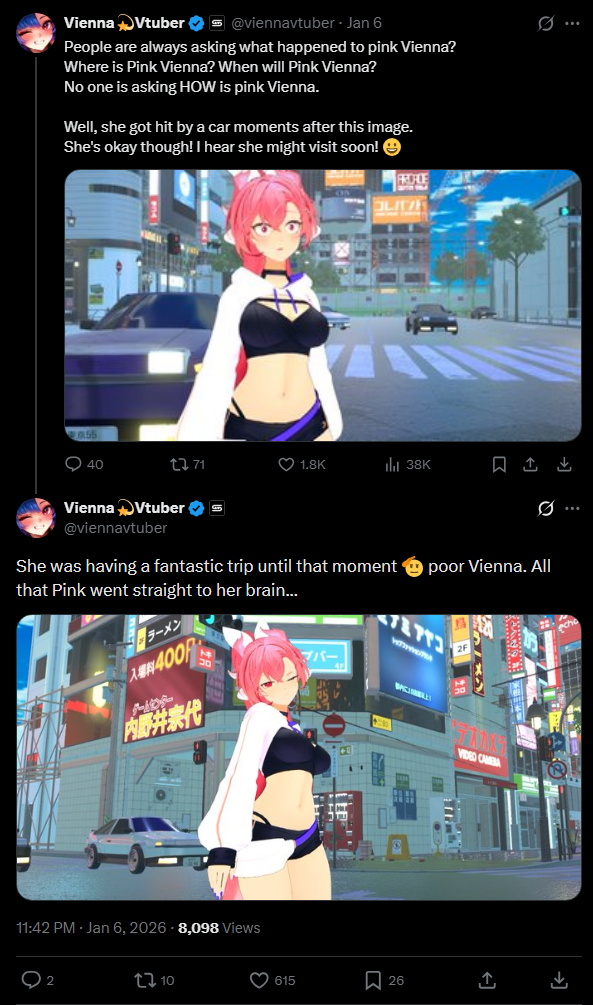Download media from the first tweet
This screenshot has width=593, height=1005.
click(564, 464)
